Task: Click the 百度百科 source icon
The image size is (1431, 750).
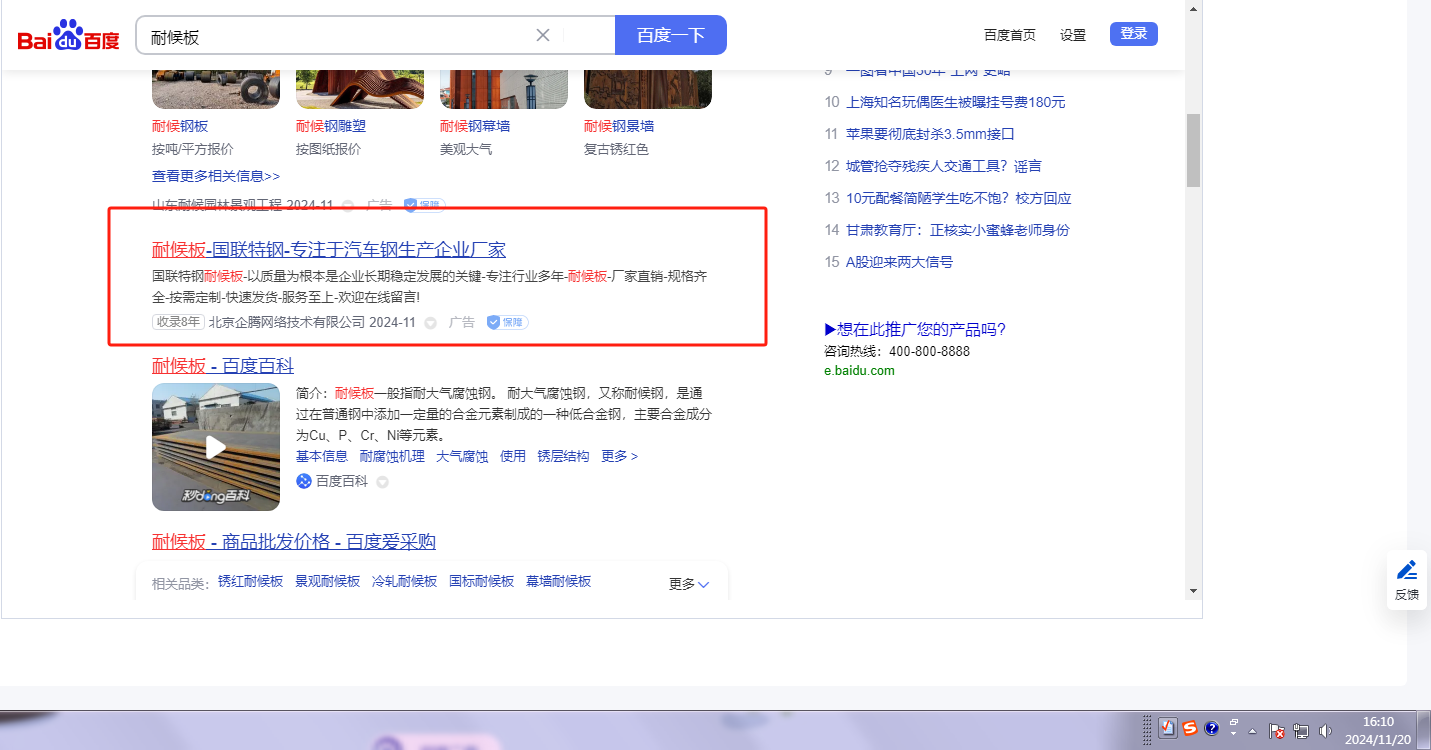Action: [x=304, y=481]
